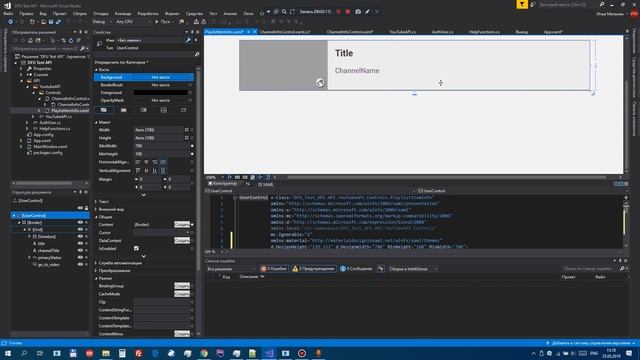Click the Save All toolbar icon
Screen dimensions: 640x360
coord(58,22)
